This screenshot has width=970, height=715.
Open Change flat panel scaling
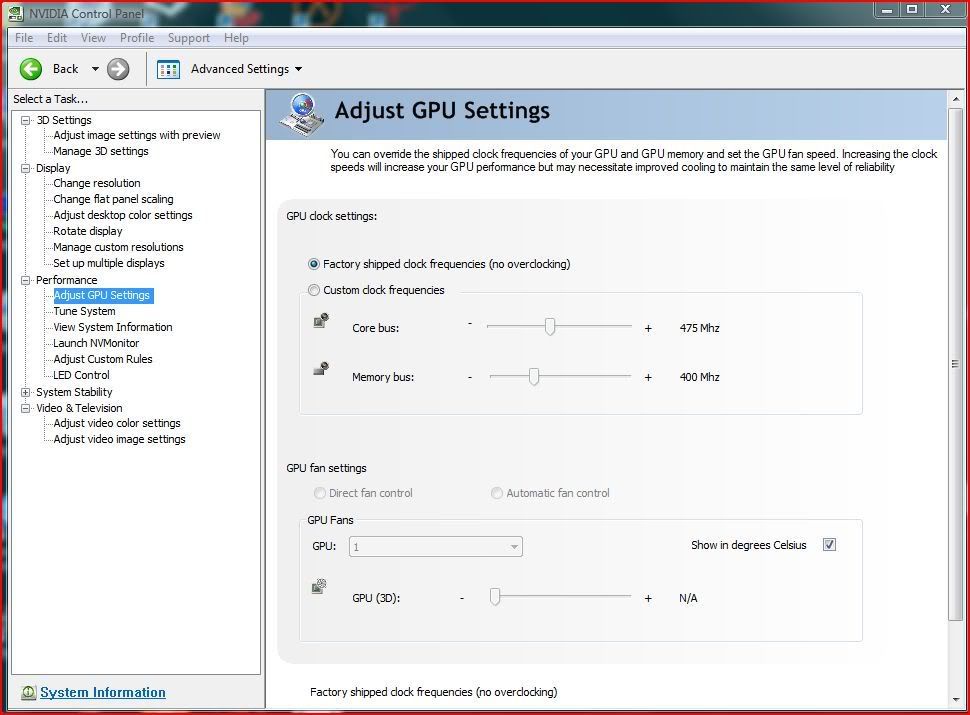click(x=113, y=199)
